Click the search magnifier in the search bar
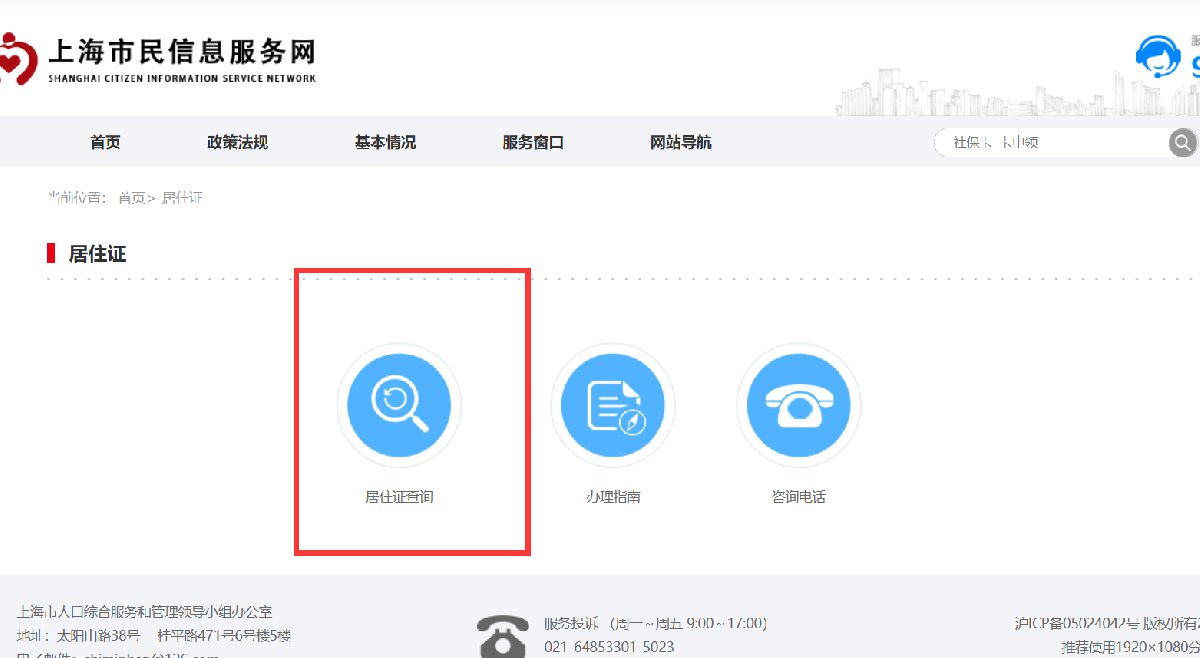Viewport: 1200px width, 658px height. pyautogui.click(x=1181, y=142)
